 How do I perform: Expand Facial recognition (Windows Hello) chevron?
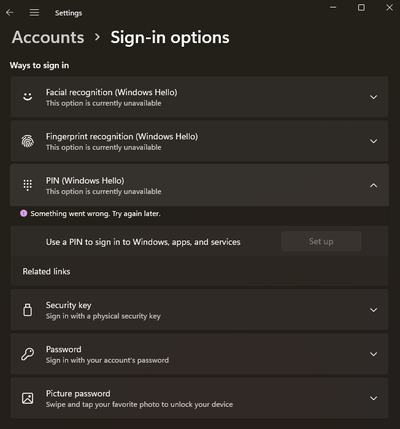[374, 97]
